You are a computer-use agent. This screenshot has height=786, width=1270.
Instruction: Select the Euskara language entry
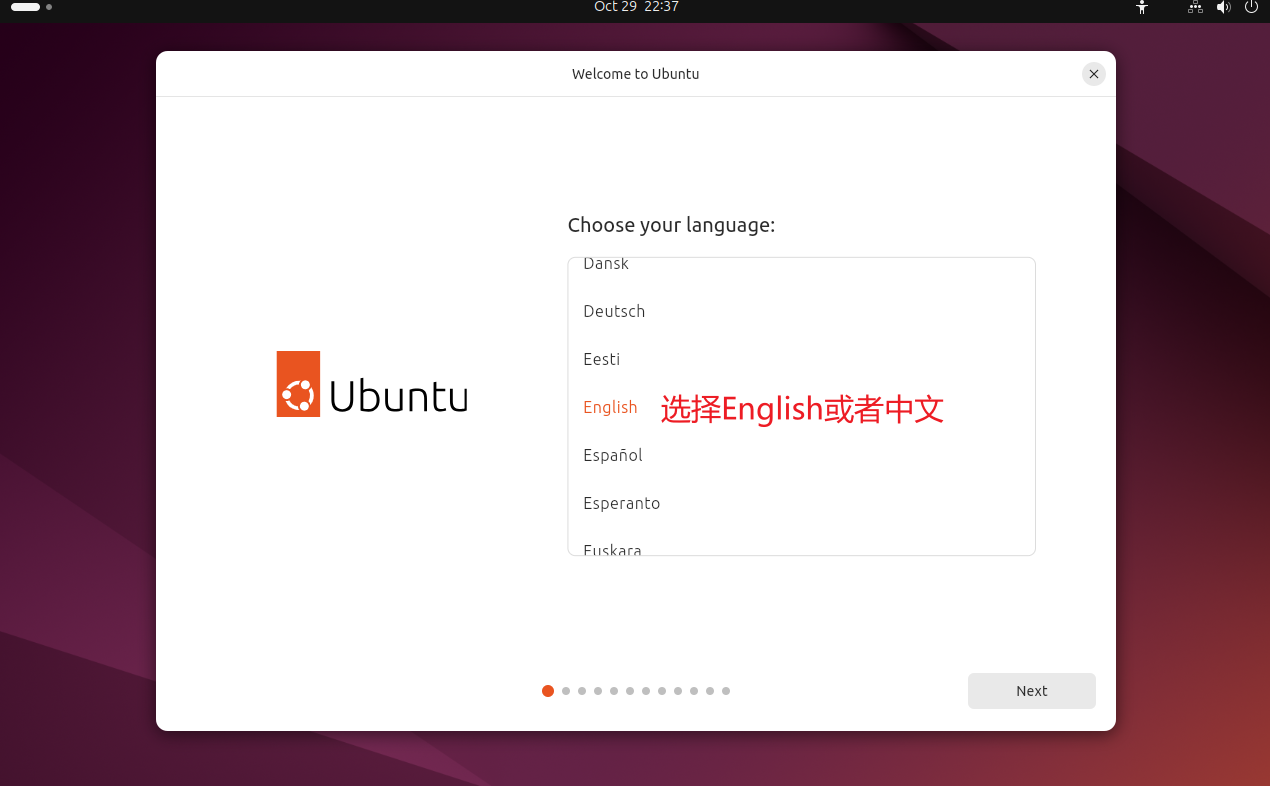tap(612, 549)
